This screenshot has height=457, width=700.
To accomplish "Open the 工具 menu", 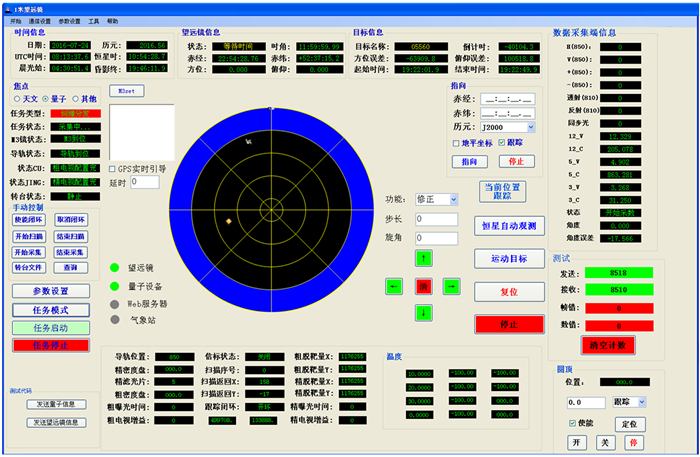I will (x=93, y=20).
